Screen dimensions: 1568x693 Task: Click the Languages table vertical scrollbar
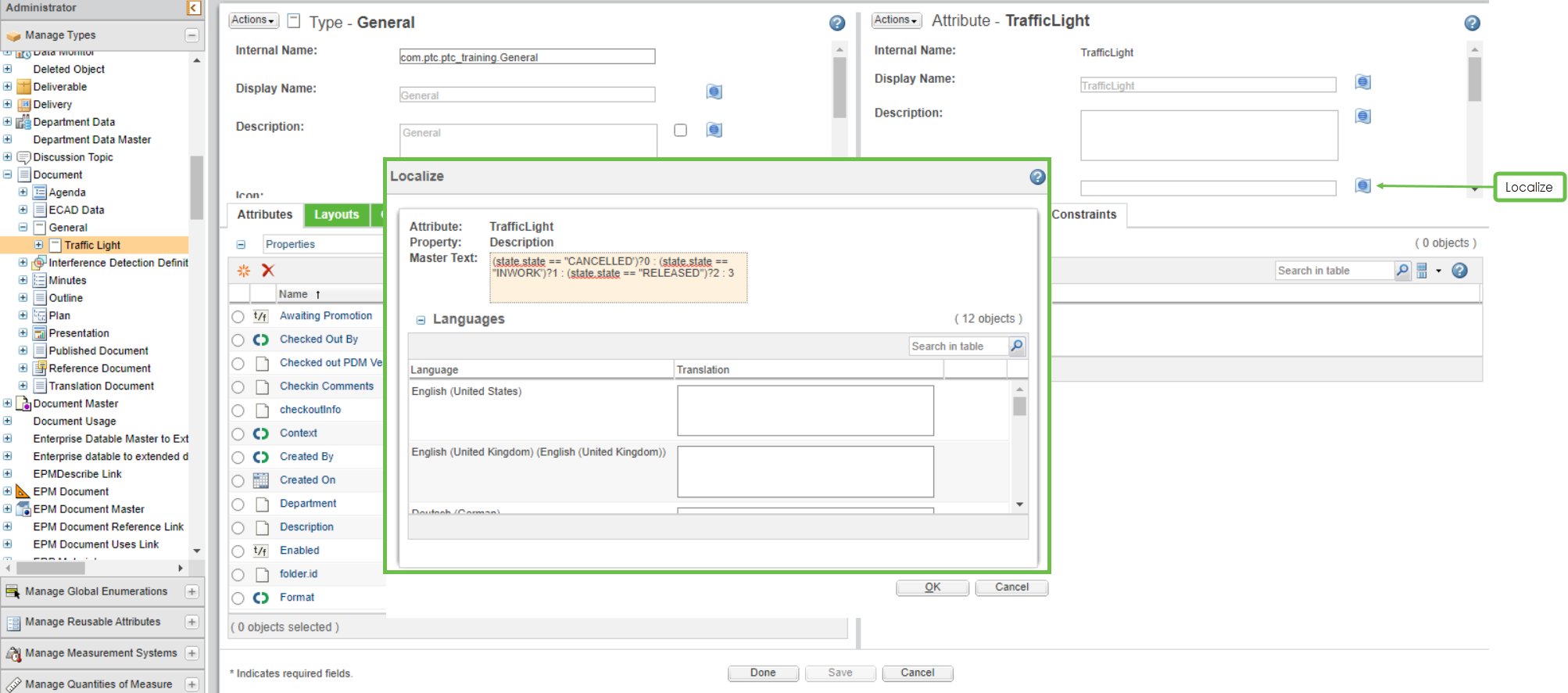pos(1019,447)
